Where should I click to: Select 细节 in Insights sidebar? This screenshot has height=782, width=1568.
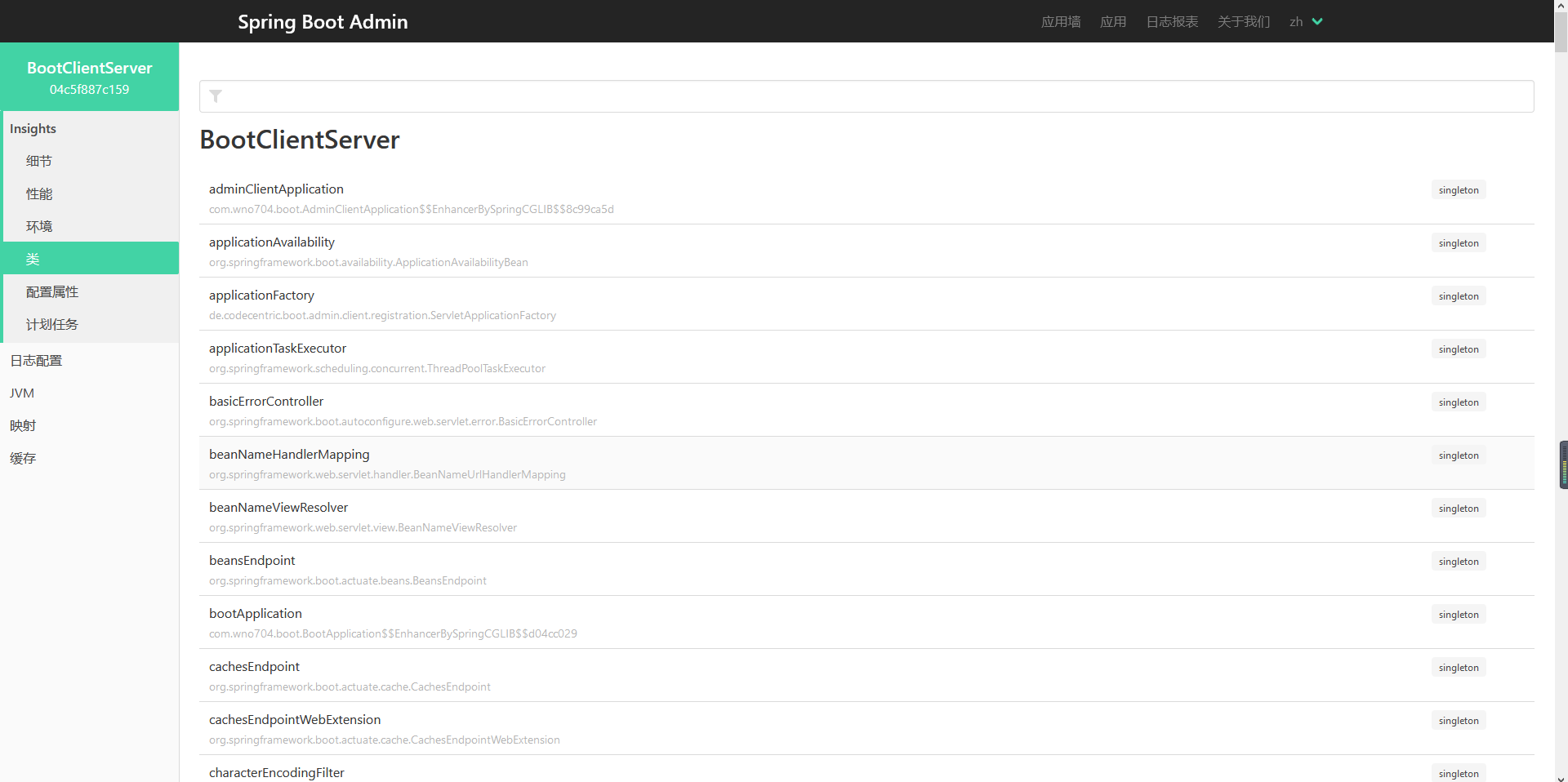[x=39, y=162]
